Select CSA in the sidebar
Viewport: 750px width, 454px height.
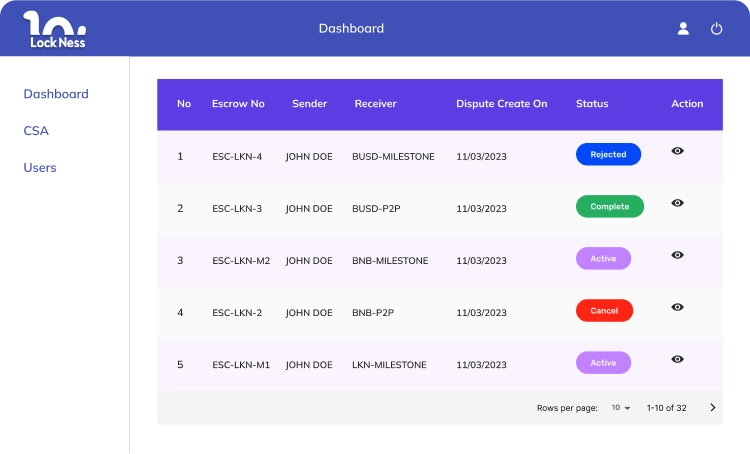click(x=36, y=131)
